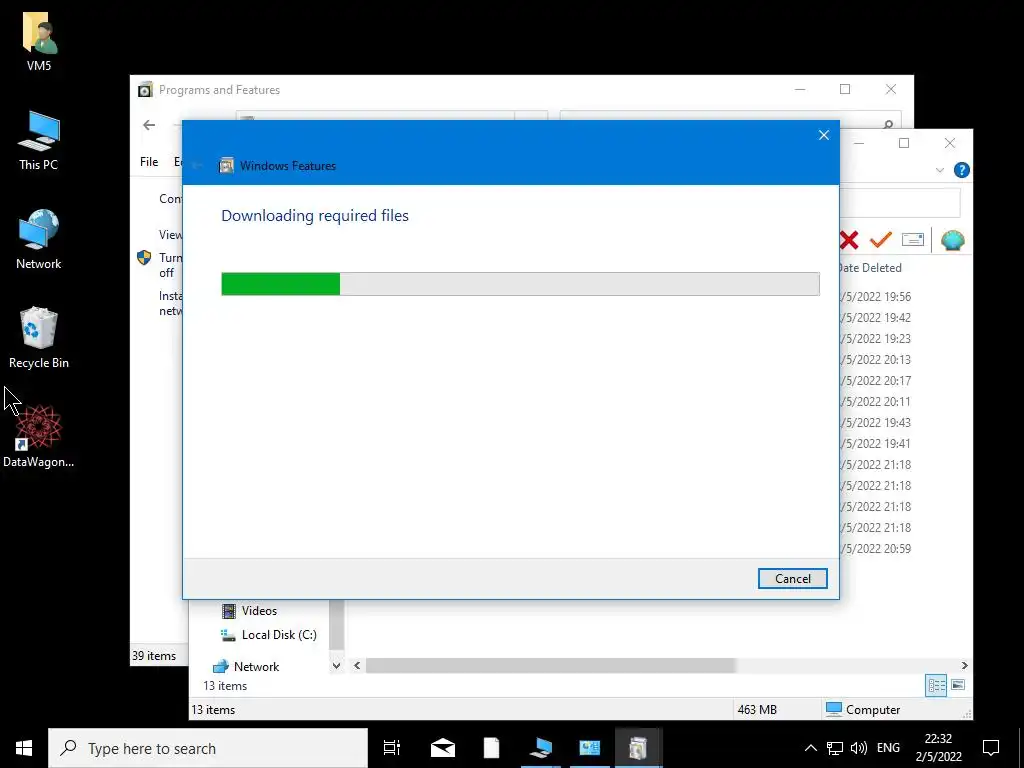Select Network in the navigation pane
The width and height of the screenshot is (1024, 768).
tap(256, 667)
